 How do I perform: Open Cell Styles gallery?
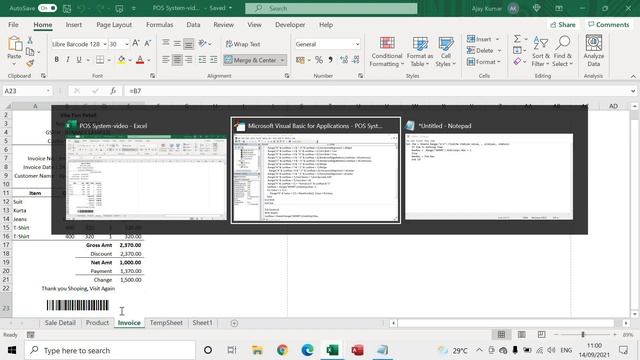click(x=446, y=51)
